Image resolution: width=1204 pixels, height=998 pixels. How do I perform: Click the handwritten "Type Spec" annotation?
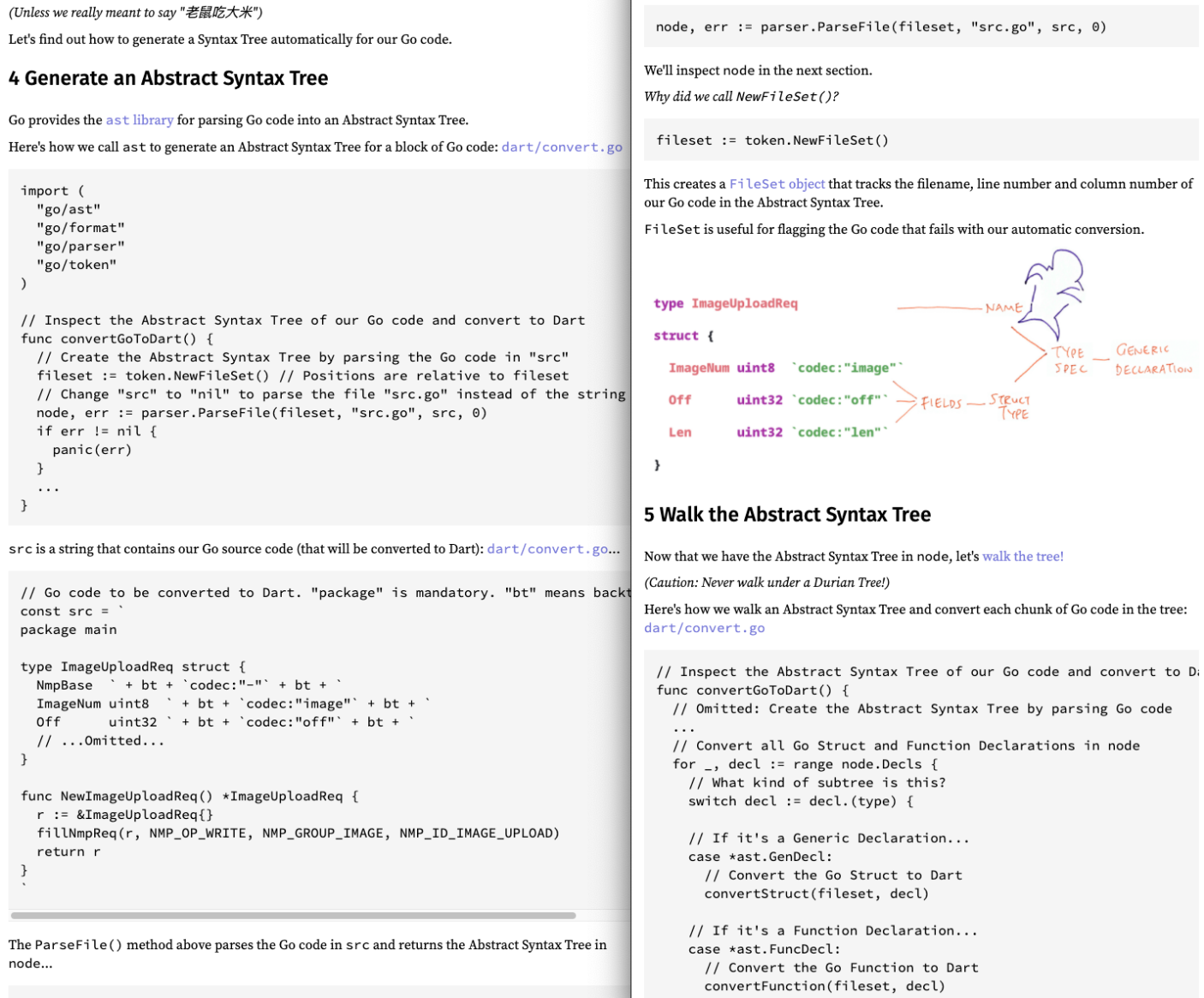1070,361
